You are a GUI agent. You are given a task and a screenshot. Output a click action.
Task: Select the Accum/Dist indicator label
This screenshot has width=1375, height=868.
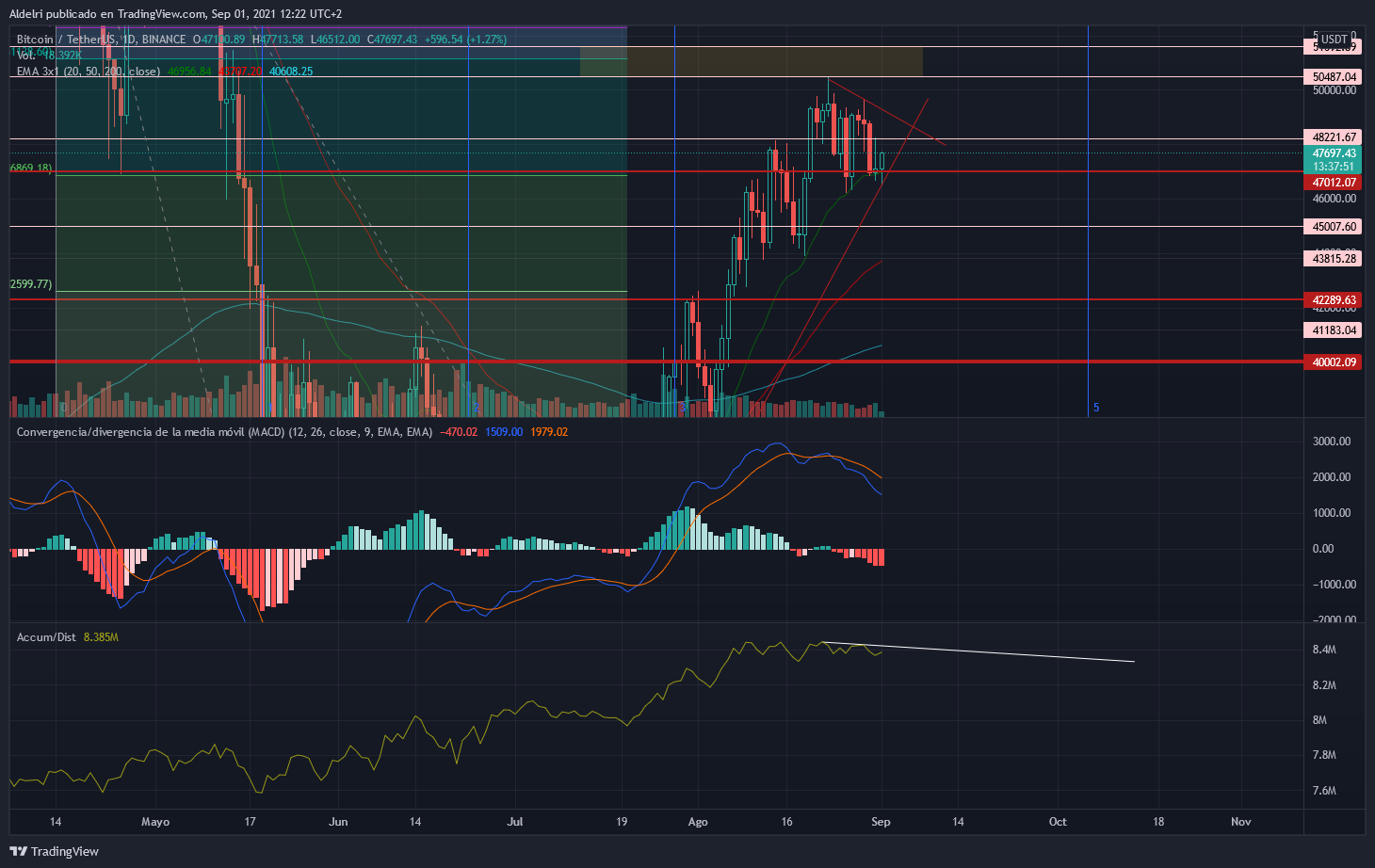[46, 637]
